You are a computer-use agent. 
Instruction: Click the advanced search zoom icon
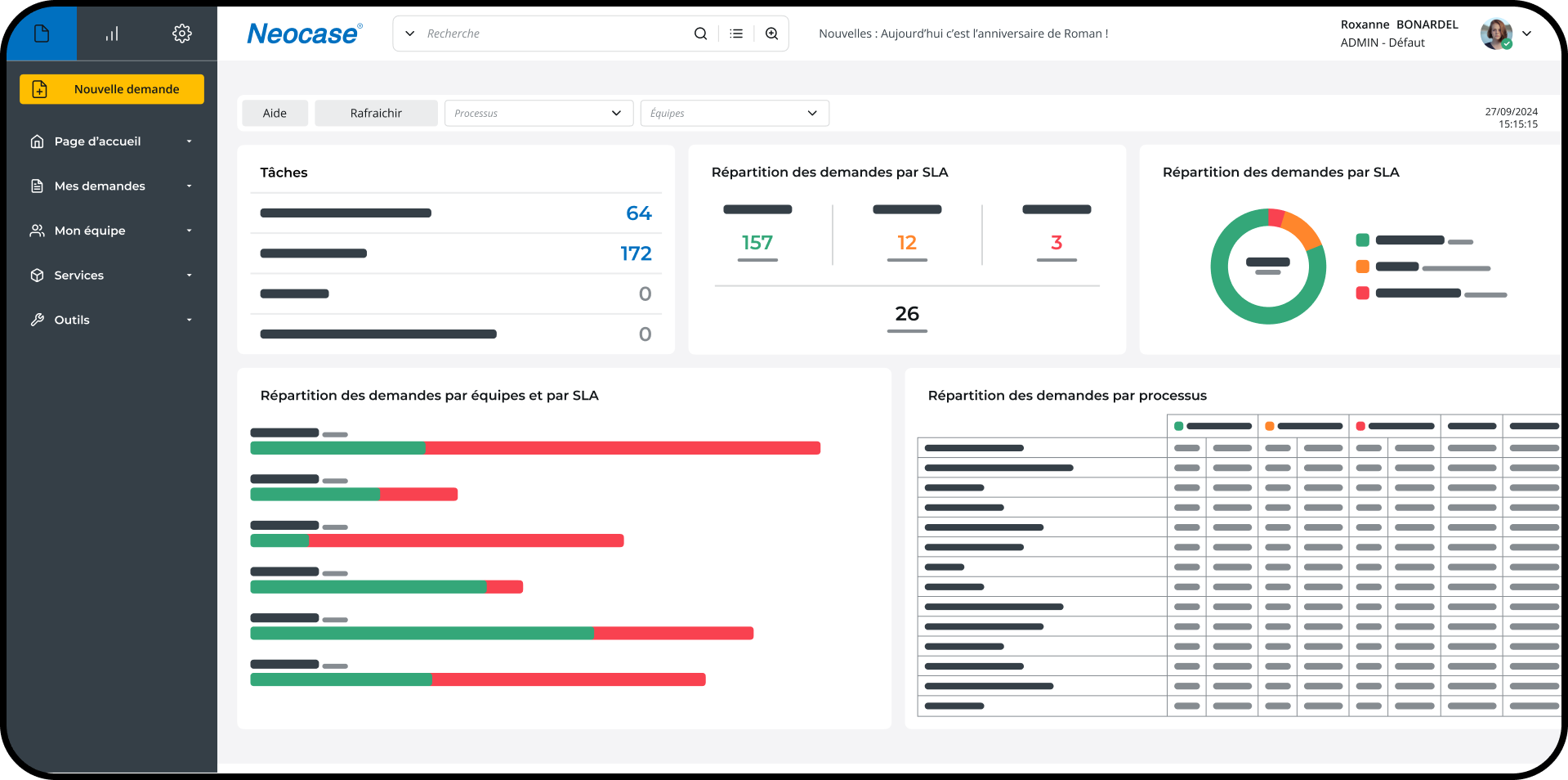[771, 34]
